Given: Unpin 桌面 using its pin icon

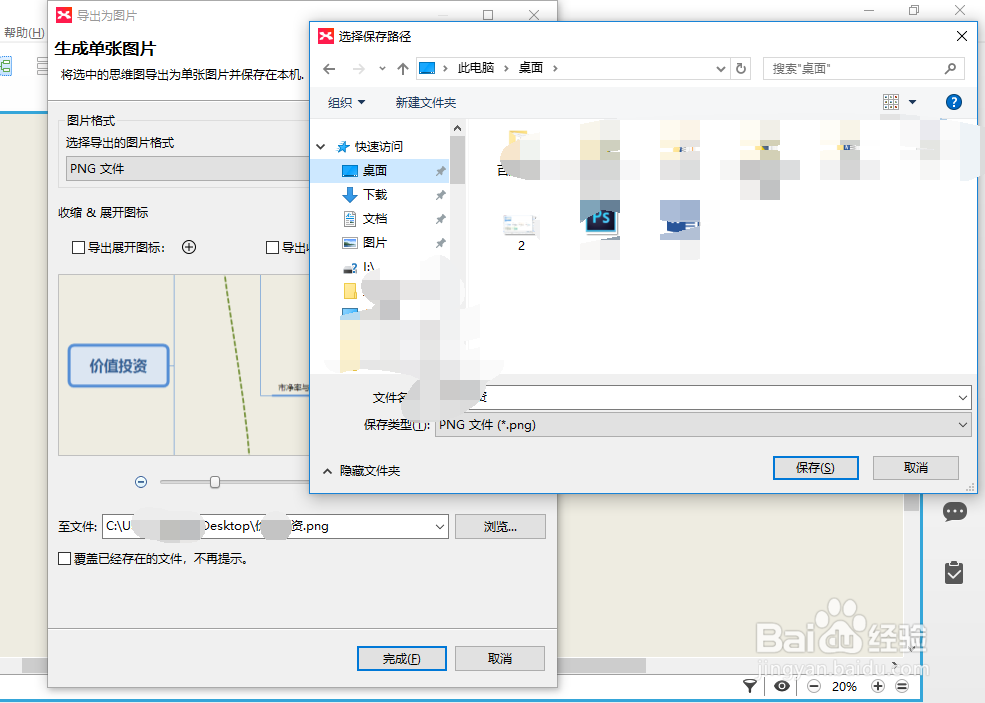Looking at the screenshot, I should (440, 171).
